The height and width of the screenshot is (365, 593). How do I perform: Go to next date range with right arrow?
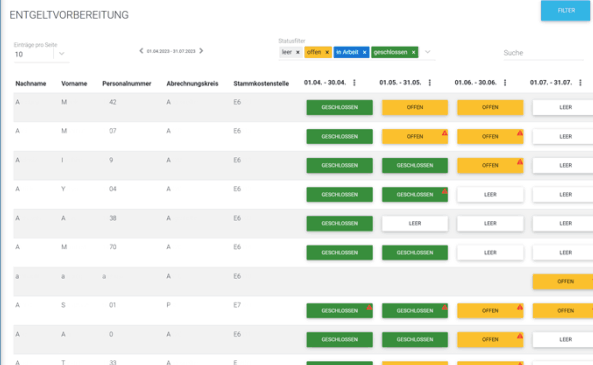coord(201,51)
